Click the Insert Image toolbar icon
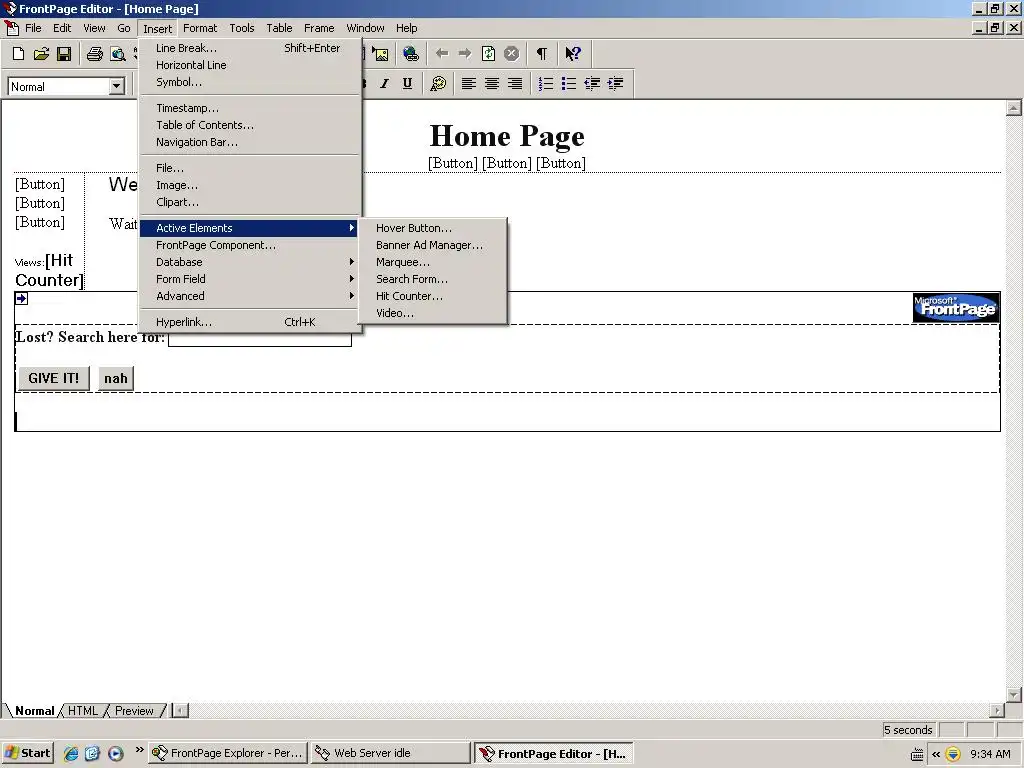This screenshot has height=768, width=1024. pos(380,54)
